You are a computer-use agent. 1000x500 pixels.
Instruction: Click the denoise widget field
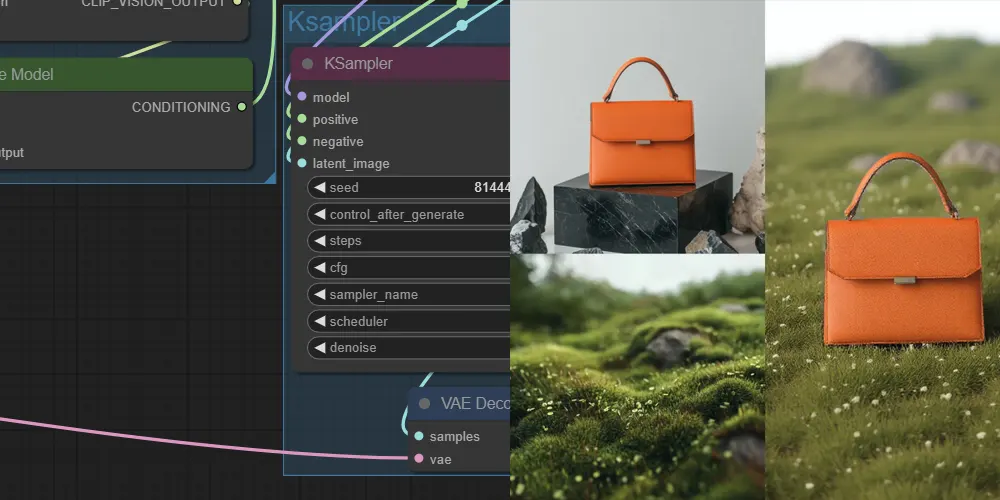[x=409, y=348]
